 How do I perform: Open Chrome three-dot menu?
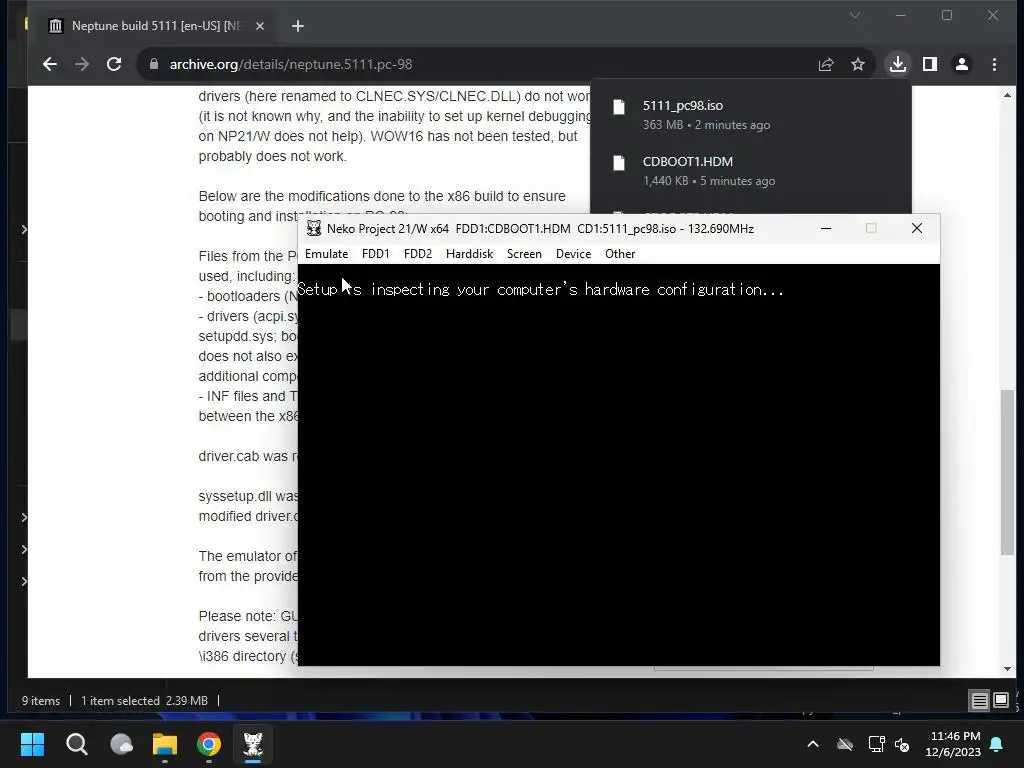click(x=994, y=64)
